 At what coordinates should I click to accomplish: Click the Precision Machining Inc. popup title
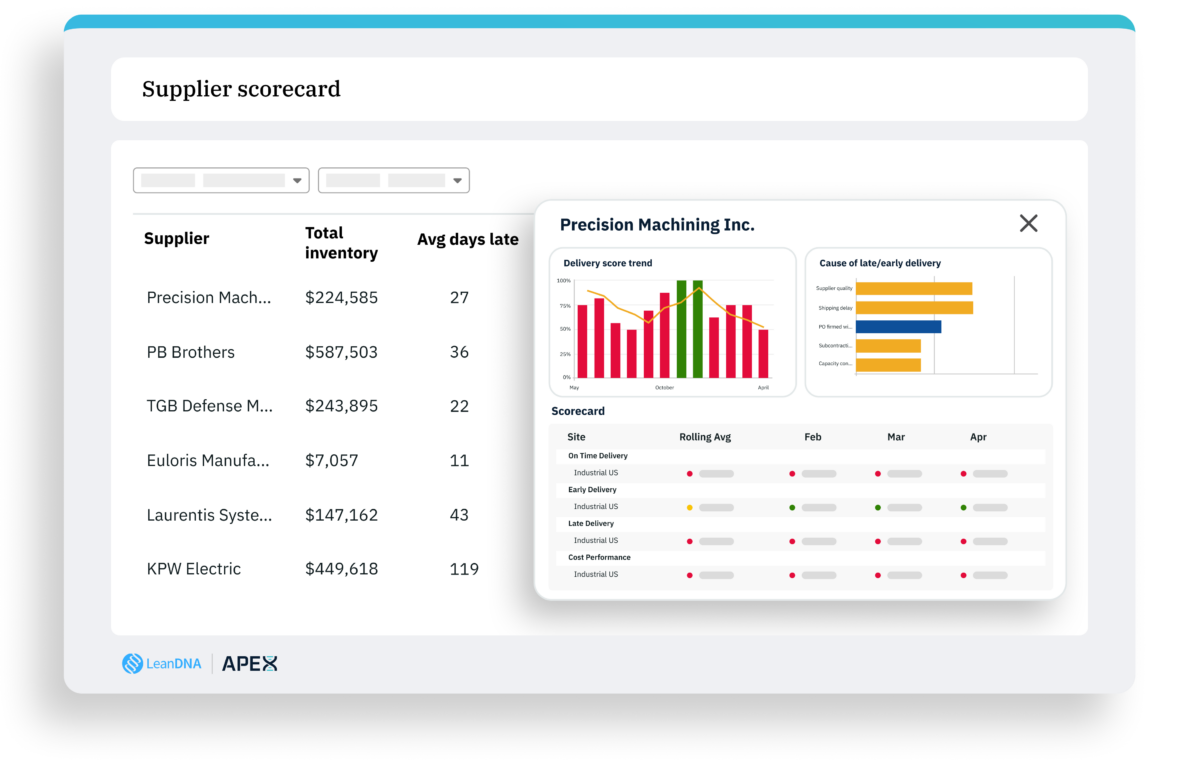pyautogui.click(x=657, y=225)
